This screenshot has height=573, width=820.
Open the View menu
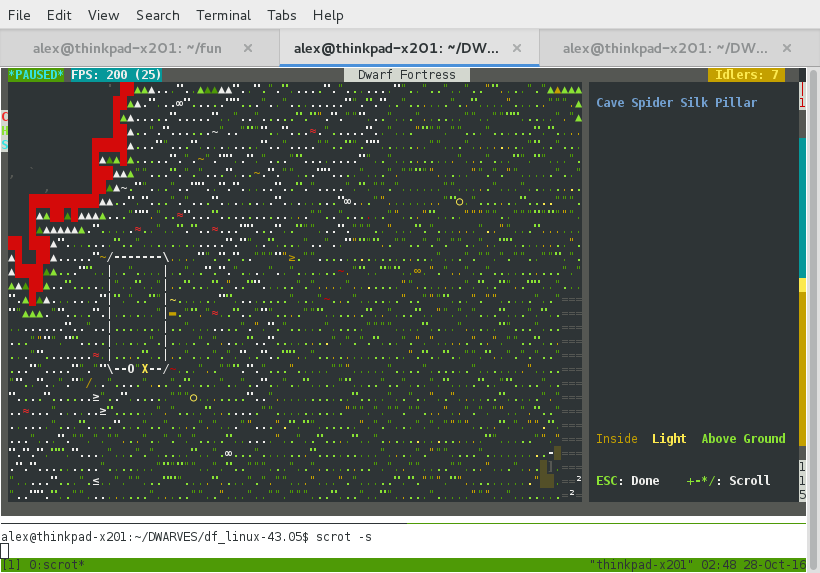(103, 15)
